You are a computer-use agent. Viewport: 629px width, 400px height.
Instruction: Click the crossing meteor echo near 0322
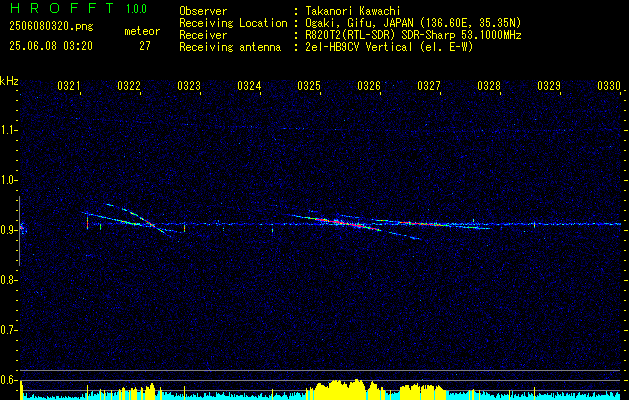[150, 224]
